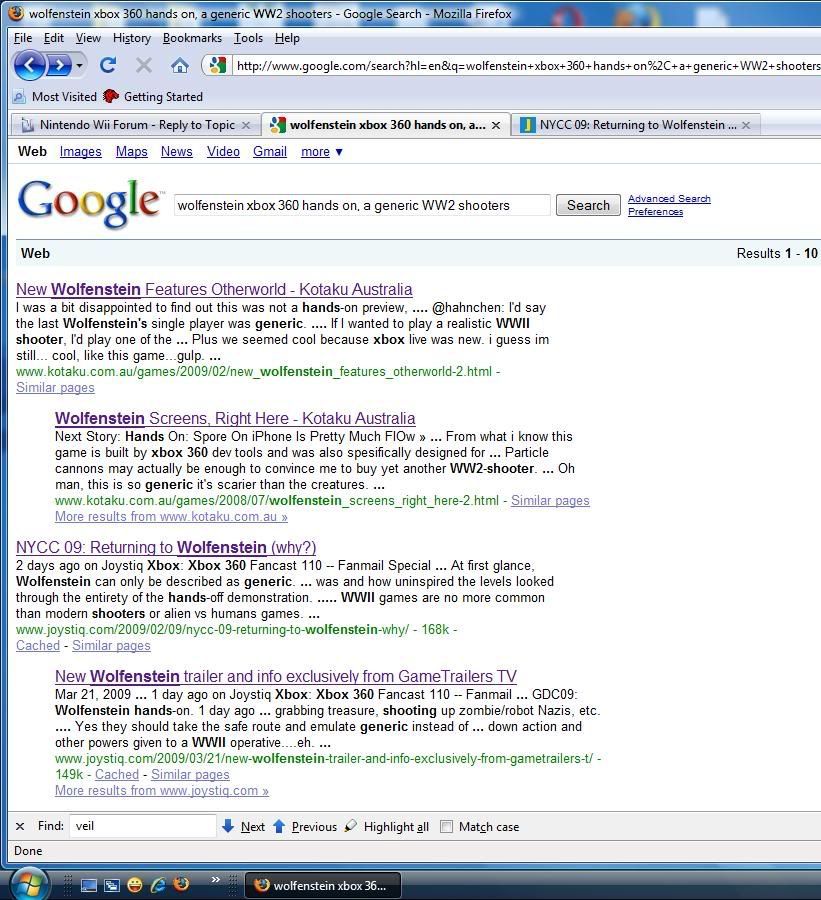The image size is (821, 900).
Task: Toggle Highlight all in Find bar
Action: pyautogui.click(x=387, y=827)
